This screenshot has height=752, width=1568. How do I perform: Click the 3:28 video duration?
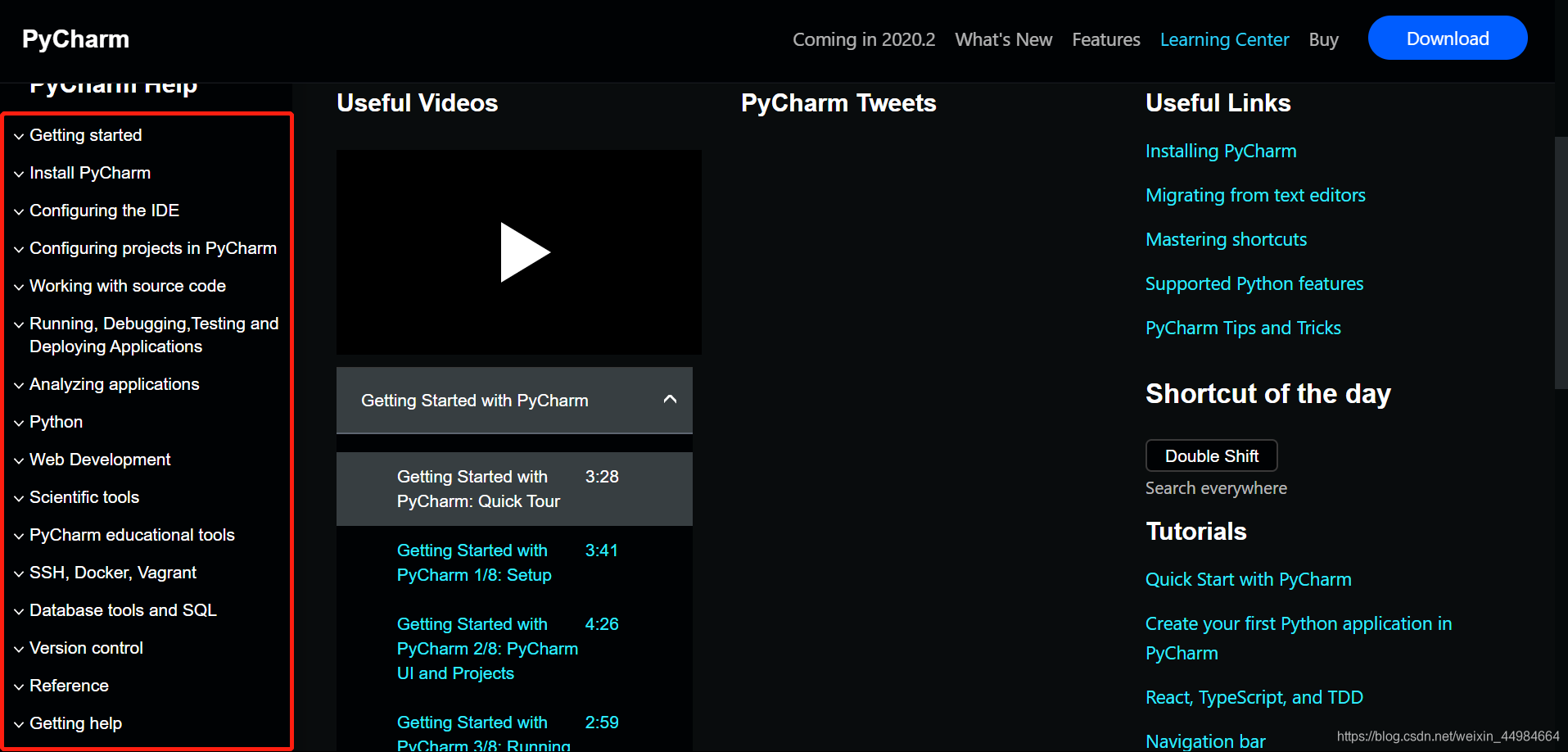coord(602,477)
